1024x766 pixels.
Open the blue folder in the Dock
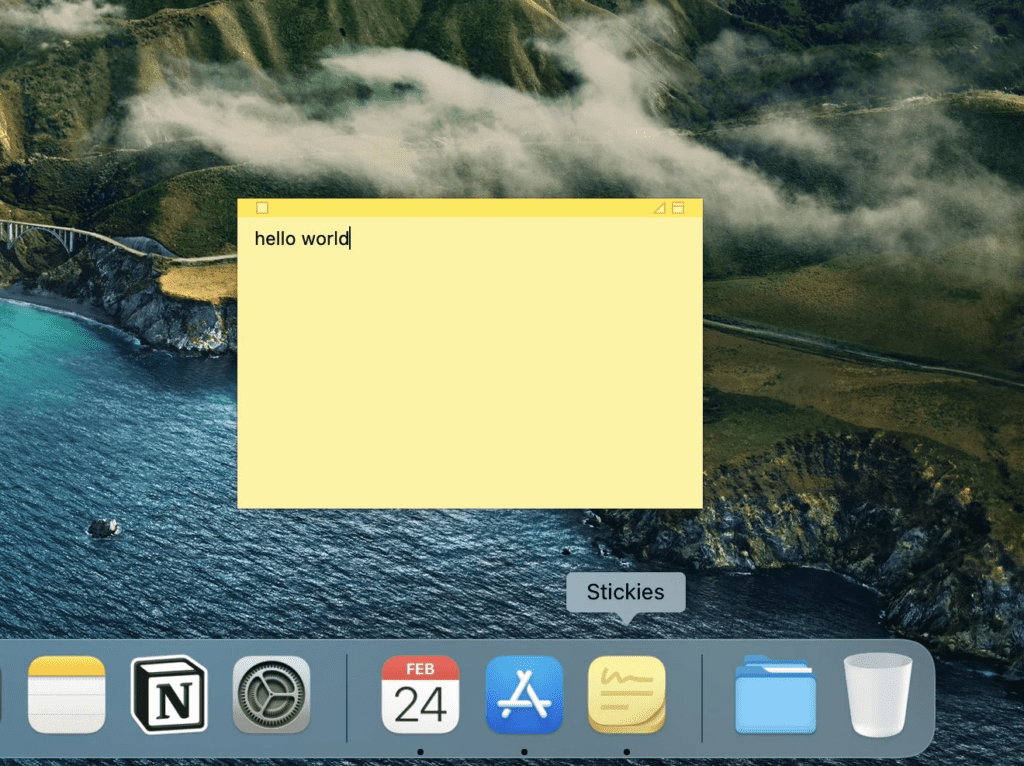click(775, 694)
